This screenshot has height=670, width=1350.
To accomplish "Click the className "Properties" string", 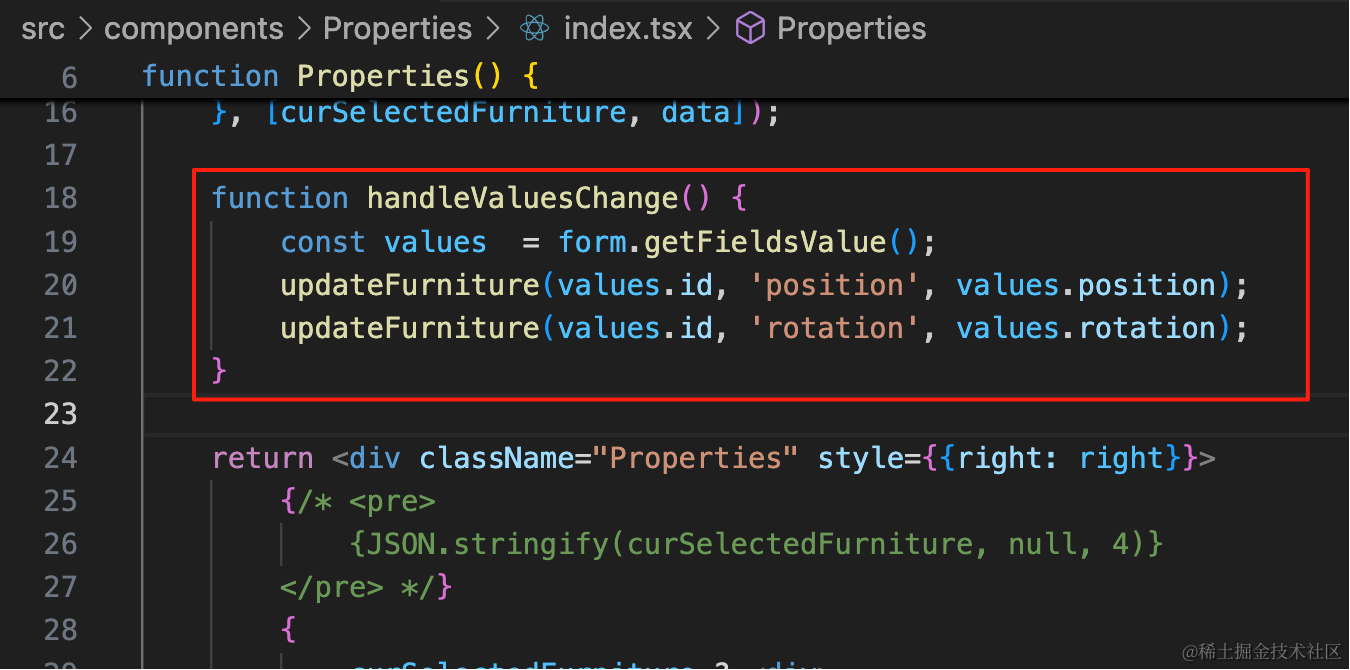I will (x=695, y=458).
